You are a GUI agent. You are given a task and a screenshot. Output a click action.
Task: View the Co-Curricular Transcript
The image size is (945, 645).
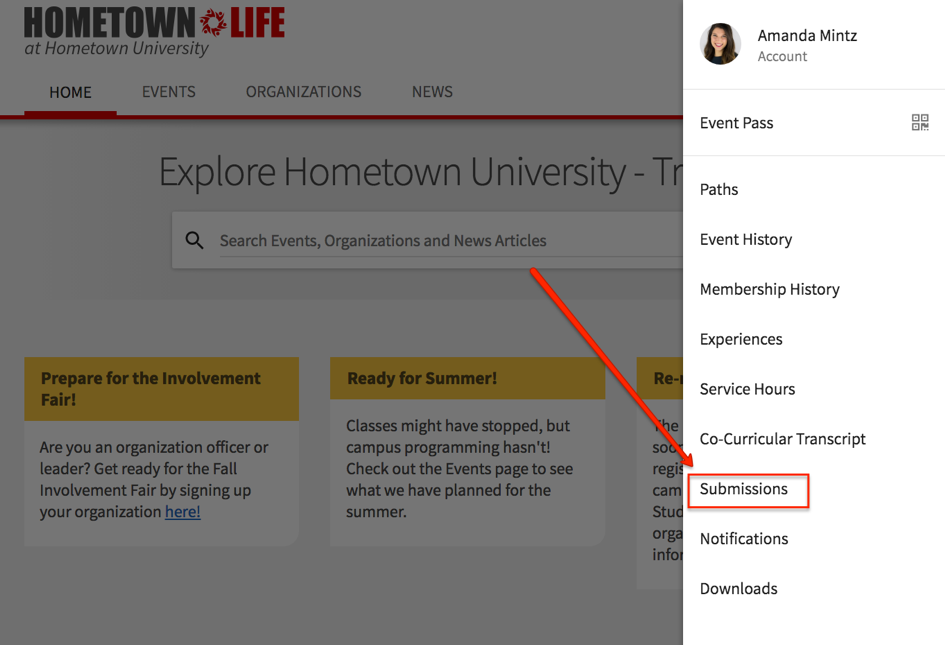click(782, 439)
